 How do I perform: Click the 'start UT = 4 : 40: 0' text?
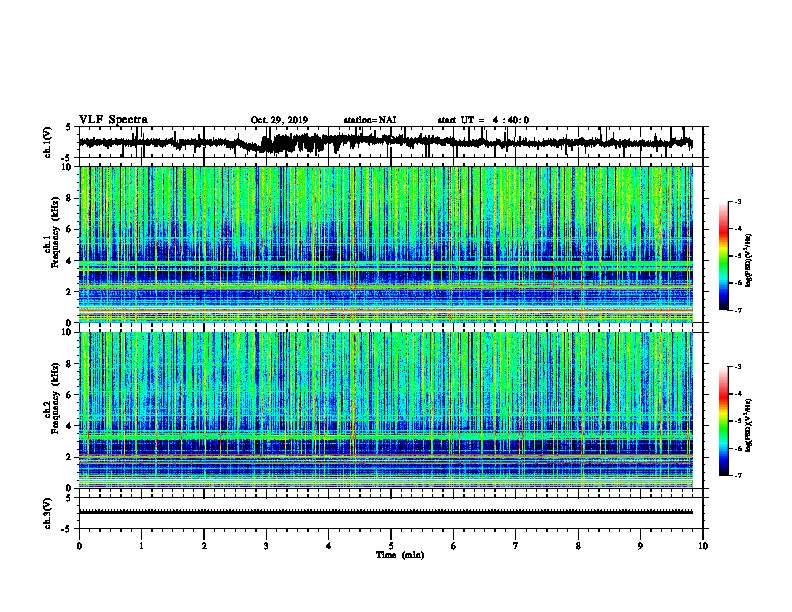[x=483, y=120]
